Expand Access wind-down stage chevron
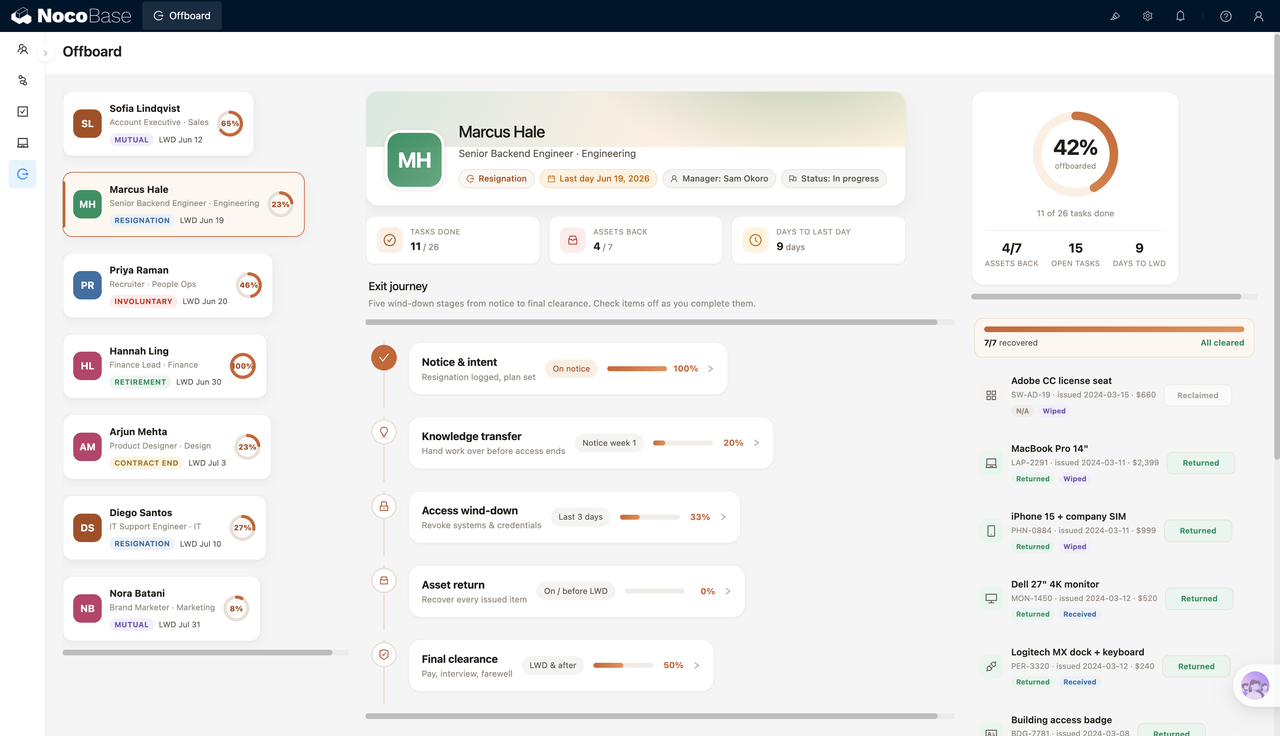This screenshot has height=736, width=1280. click(x=724, y=517)
